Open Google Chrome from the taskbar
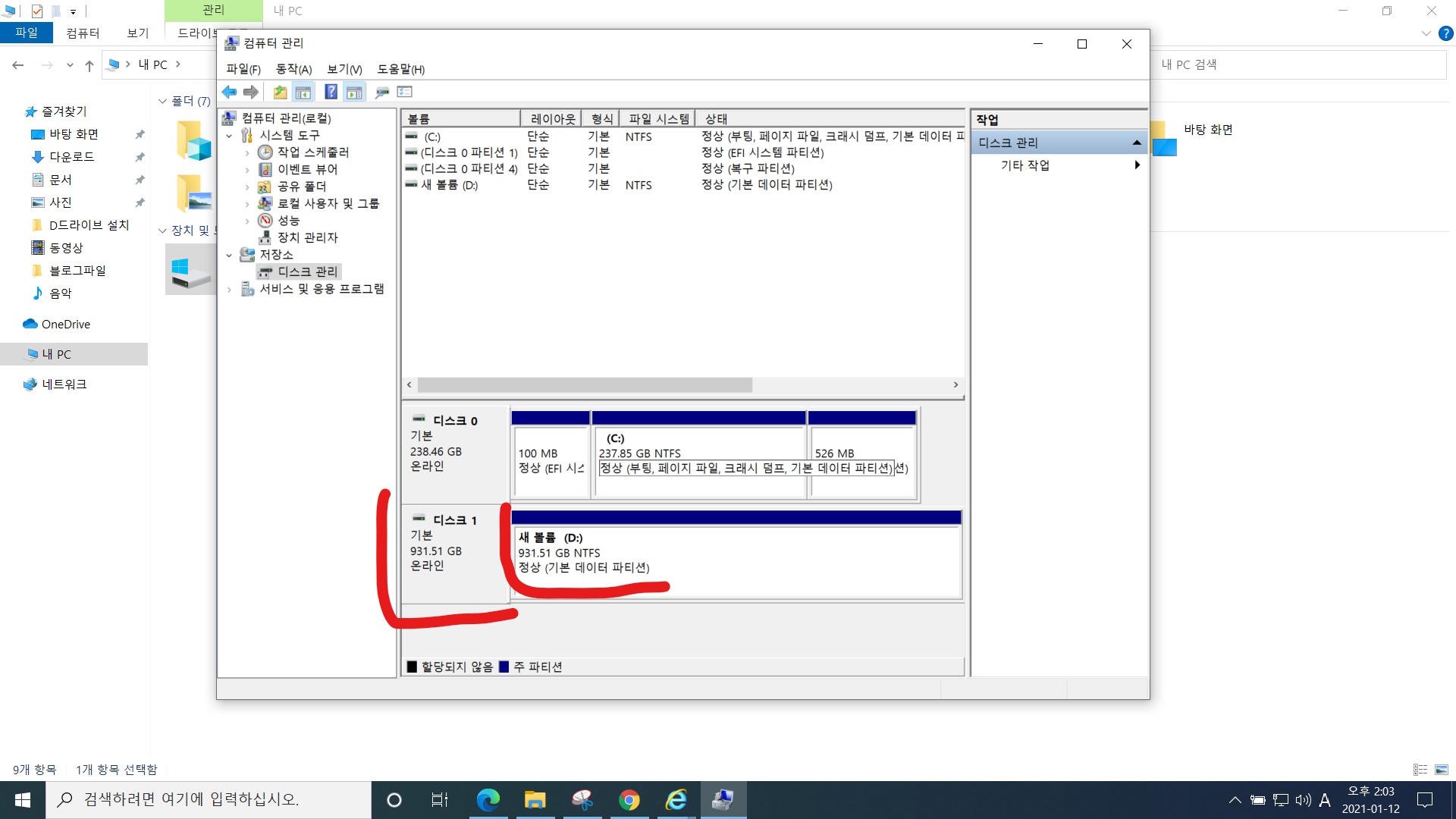This screenshot has width=1456, height=819. (x=629, y=799)
